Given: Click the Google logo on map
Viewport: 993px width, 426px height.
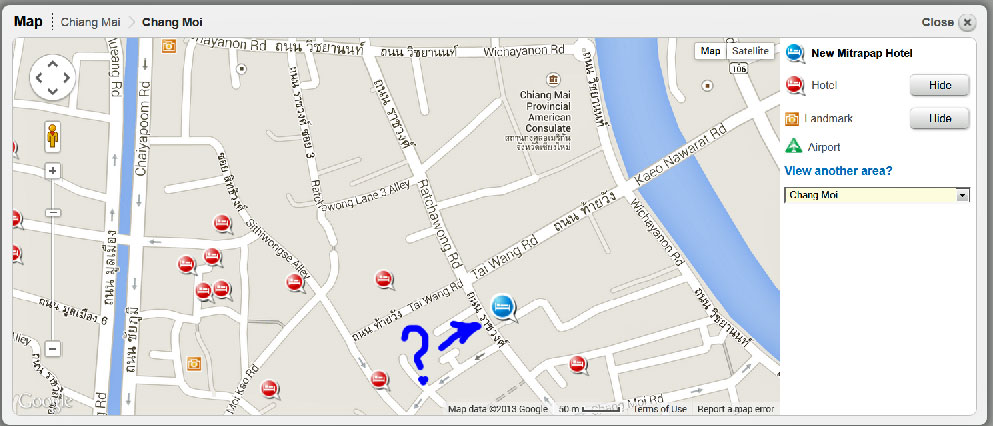Looking at the screenshot, I should tap(44, 400).
